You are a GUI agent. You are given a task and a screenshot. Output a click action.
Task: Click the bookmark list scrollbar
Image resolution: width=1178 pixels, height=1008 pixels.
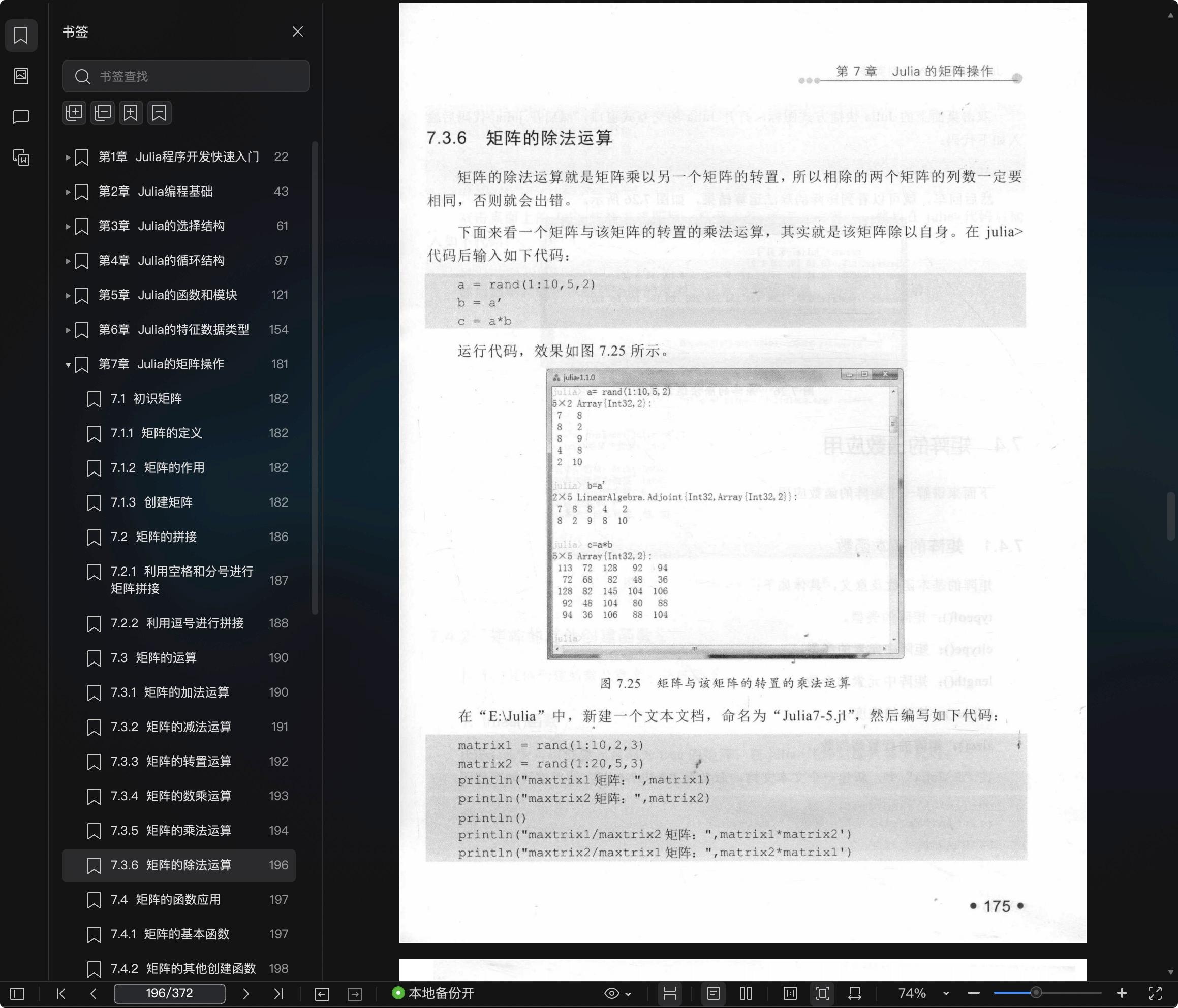point(315,378)
